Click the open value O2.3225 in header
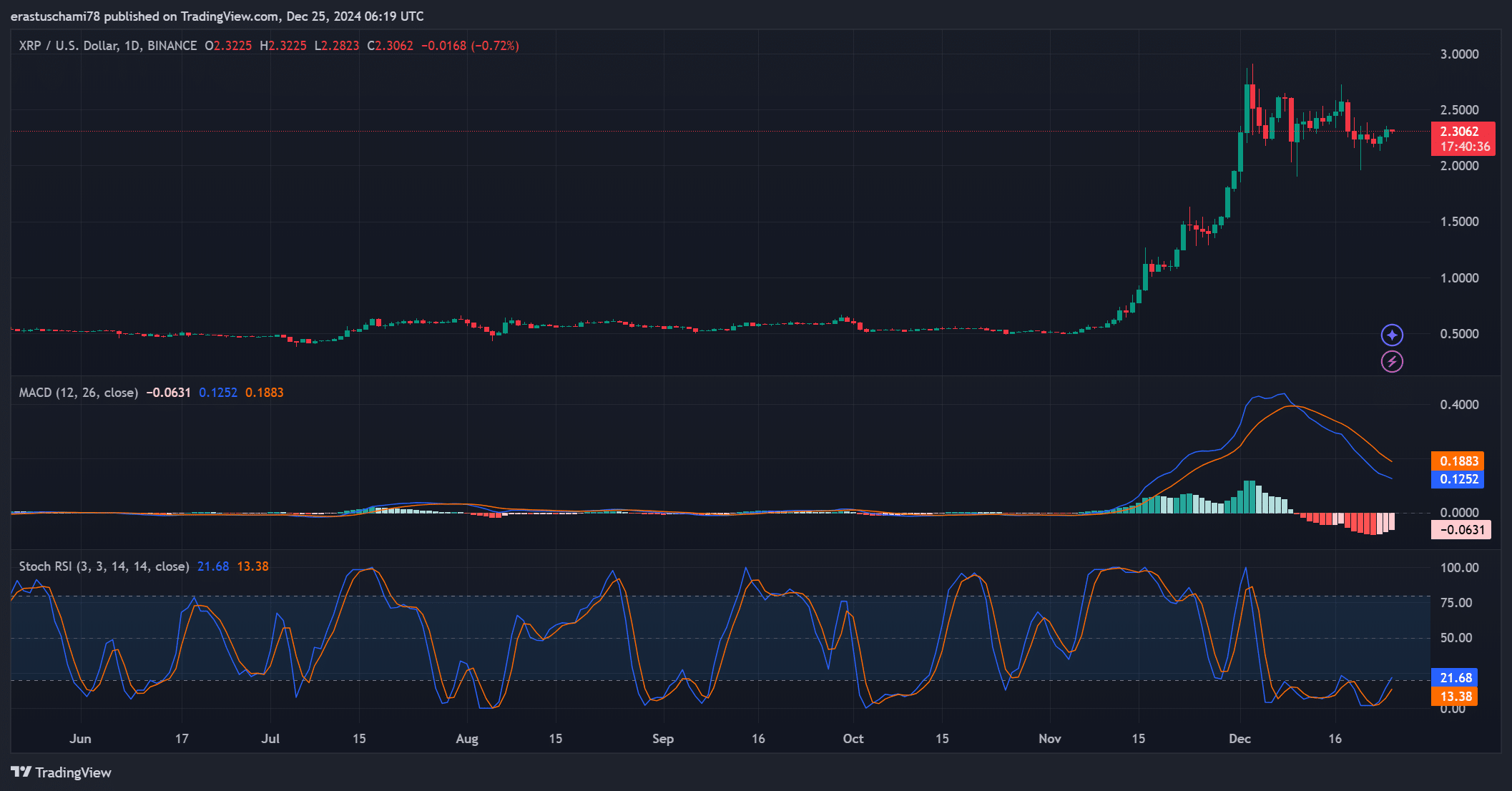This screenshot has width=1512, height=791. point(228,46)
